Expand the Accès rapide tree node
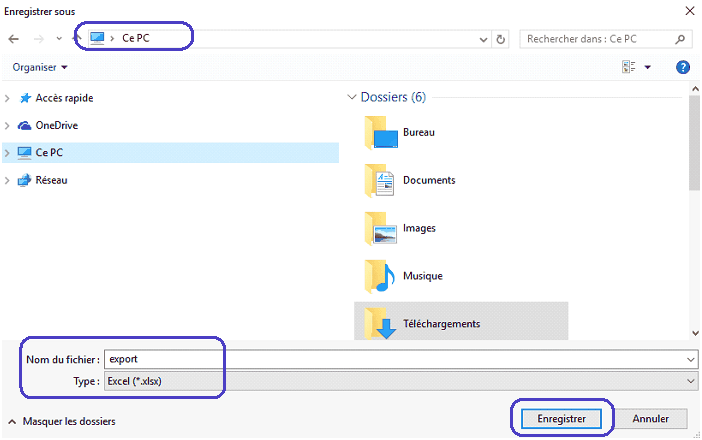The width and height of the screenshot is (702, 440). click(x=9, y=98)
